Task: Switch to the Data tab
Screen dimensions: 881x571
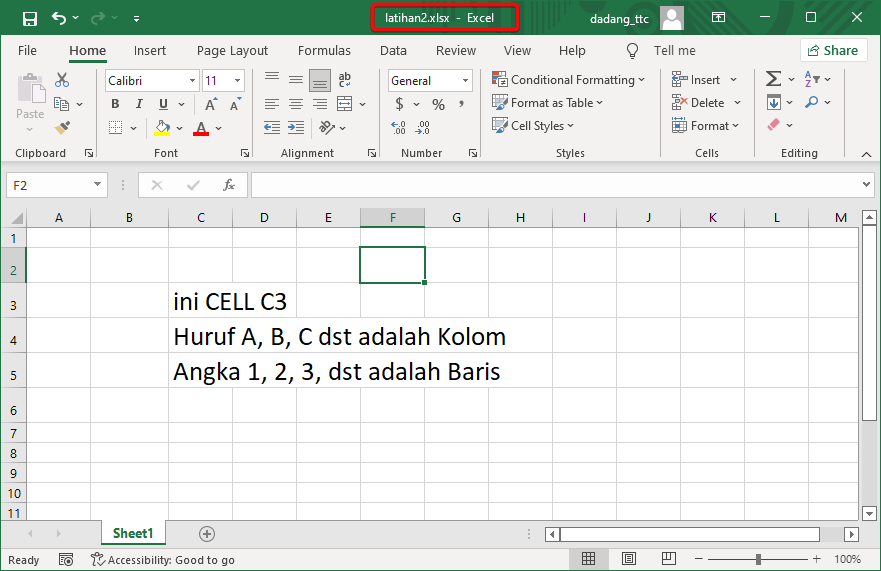Action: (x=393, y=51)
